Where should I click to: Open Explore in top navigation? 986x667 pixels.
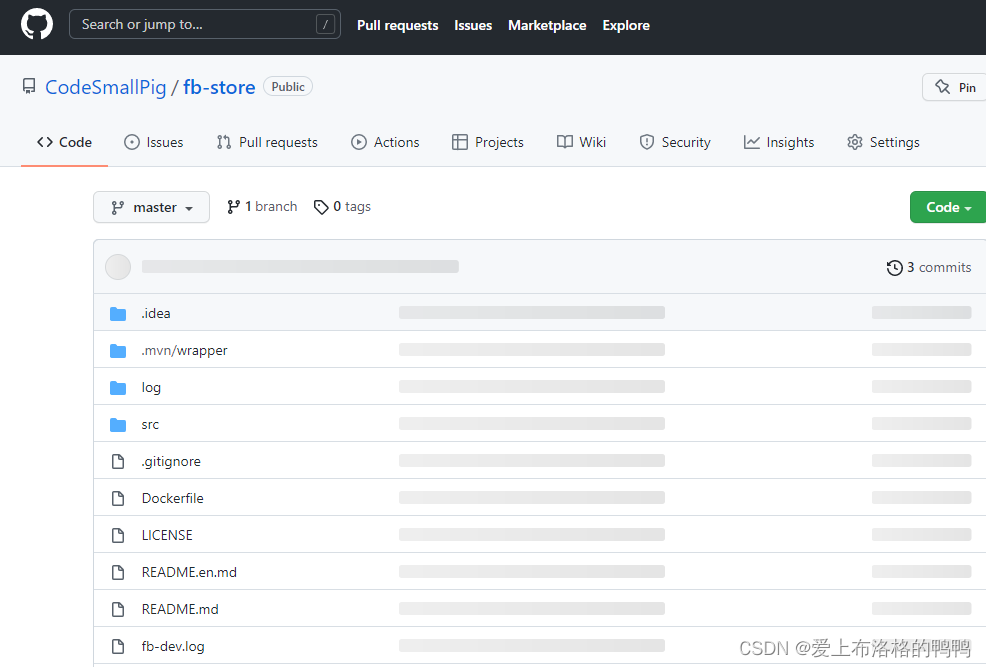coord(626,25)
